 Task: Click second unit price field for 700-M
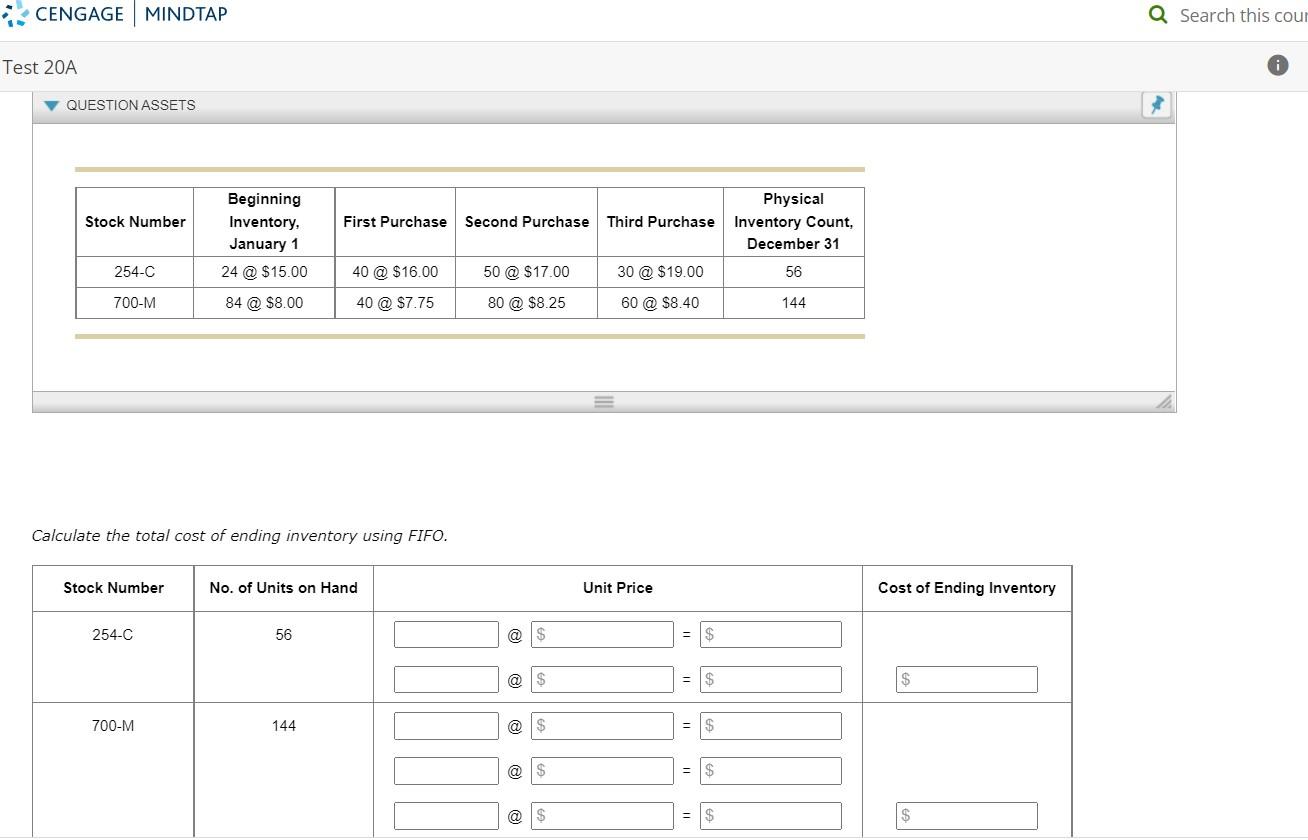coord(602,770)
